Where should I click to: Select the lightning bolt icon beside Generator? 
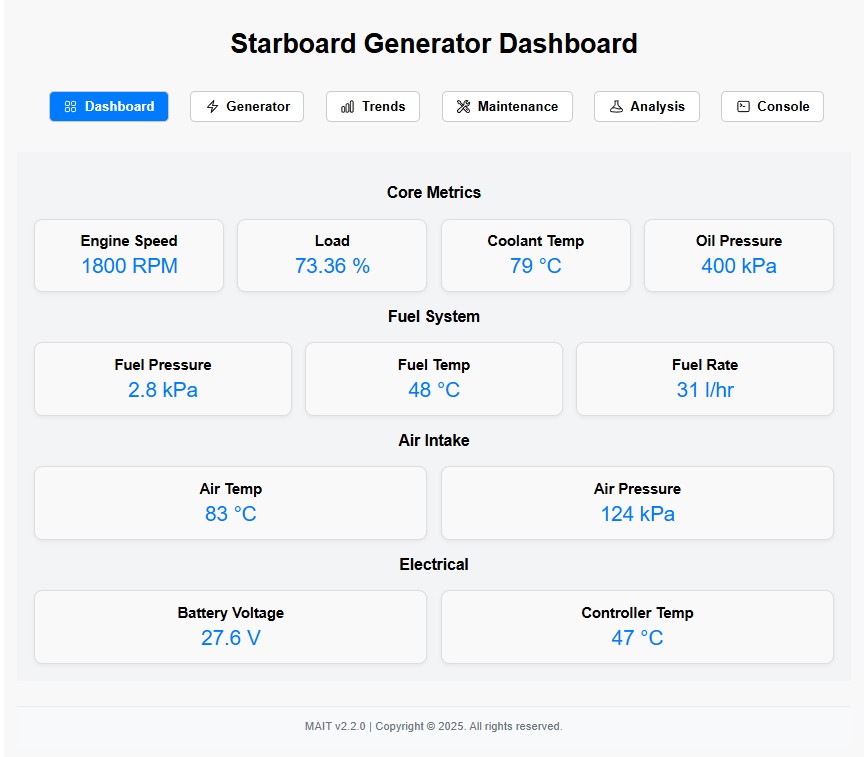(212, 106)
